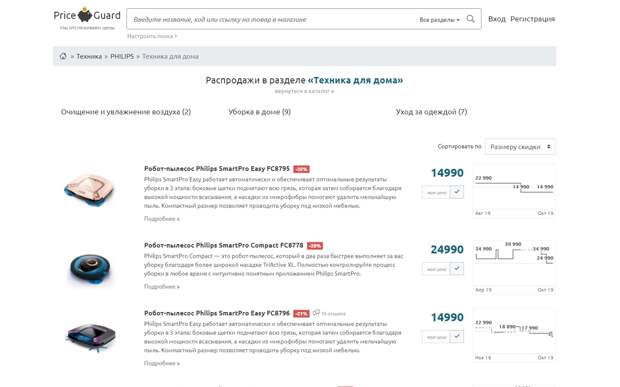Focus the product search input field
This screenshot has height=387, width=620.
273,19
